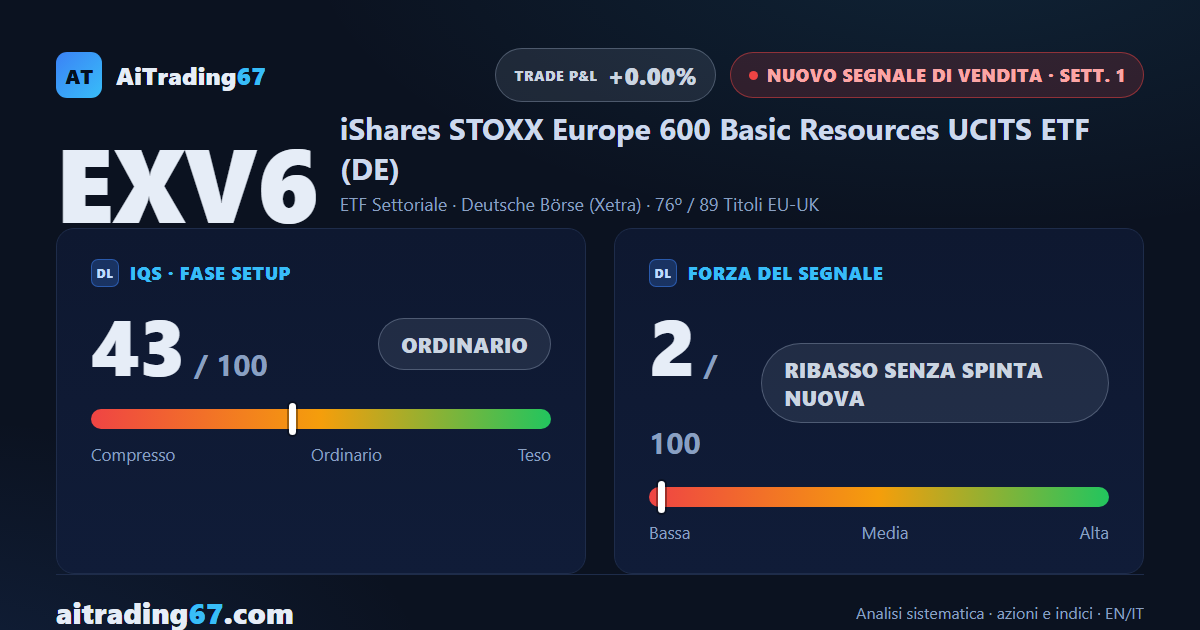This screenshot has height=630, width=1200.
Task: Click the IQS · FASE SETUP heading
Action: pyautogui.click(x=210, y=273)
